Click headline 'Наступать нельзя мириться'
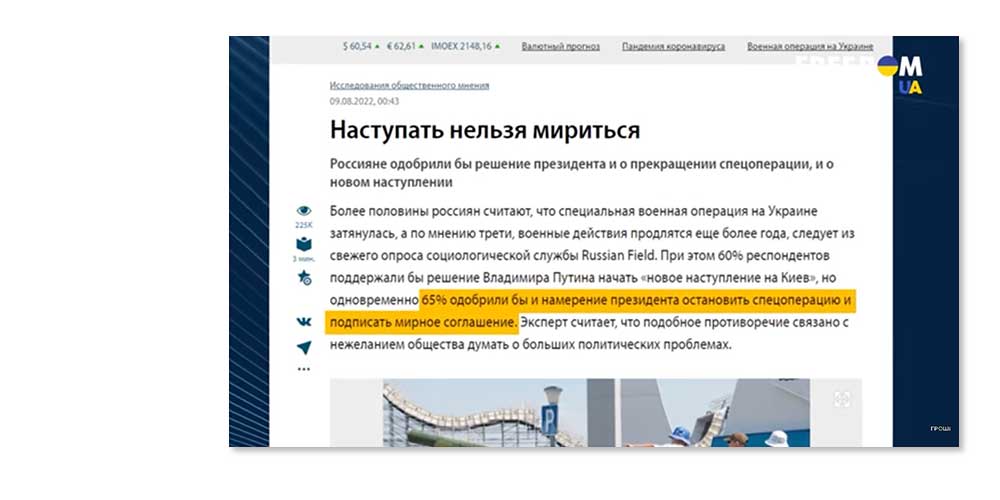 484,130
